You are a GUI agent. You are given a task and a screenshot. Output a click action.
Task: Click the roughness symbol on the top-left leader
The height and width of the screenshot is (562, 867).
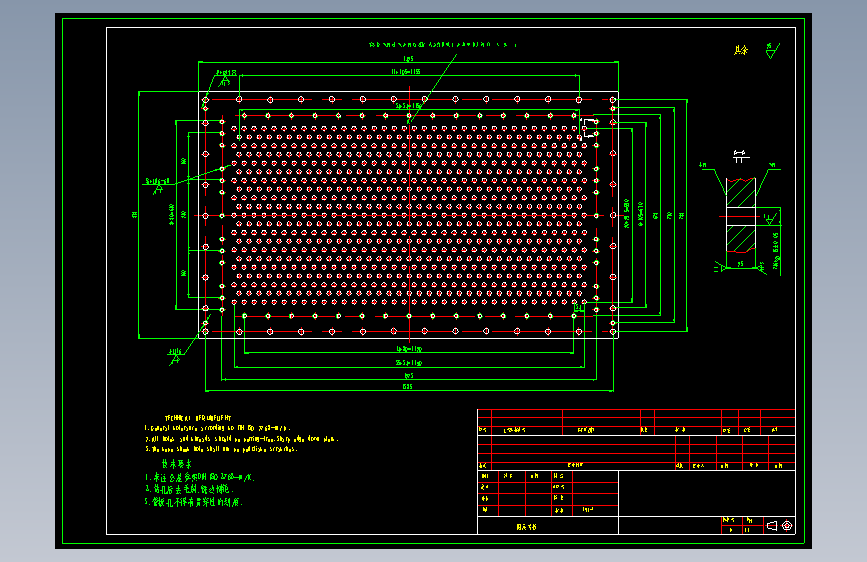[224, 81]
